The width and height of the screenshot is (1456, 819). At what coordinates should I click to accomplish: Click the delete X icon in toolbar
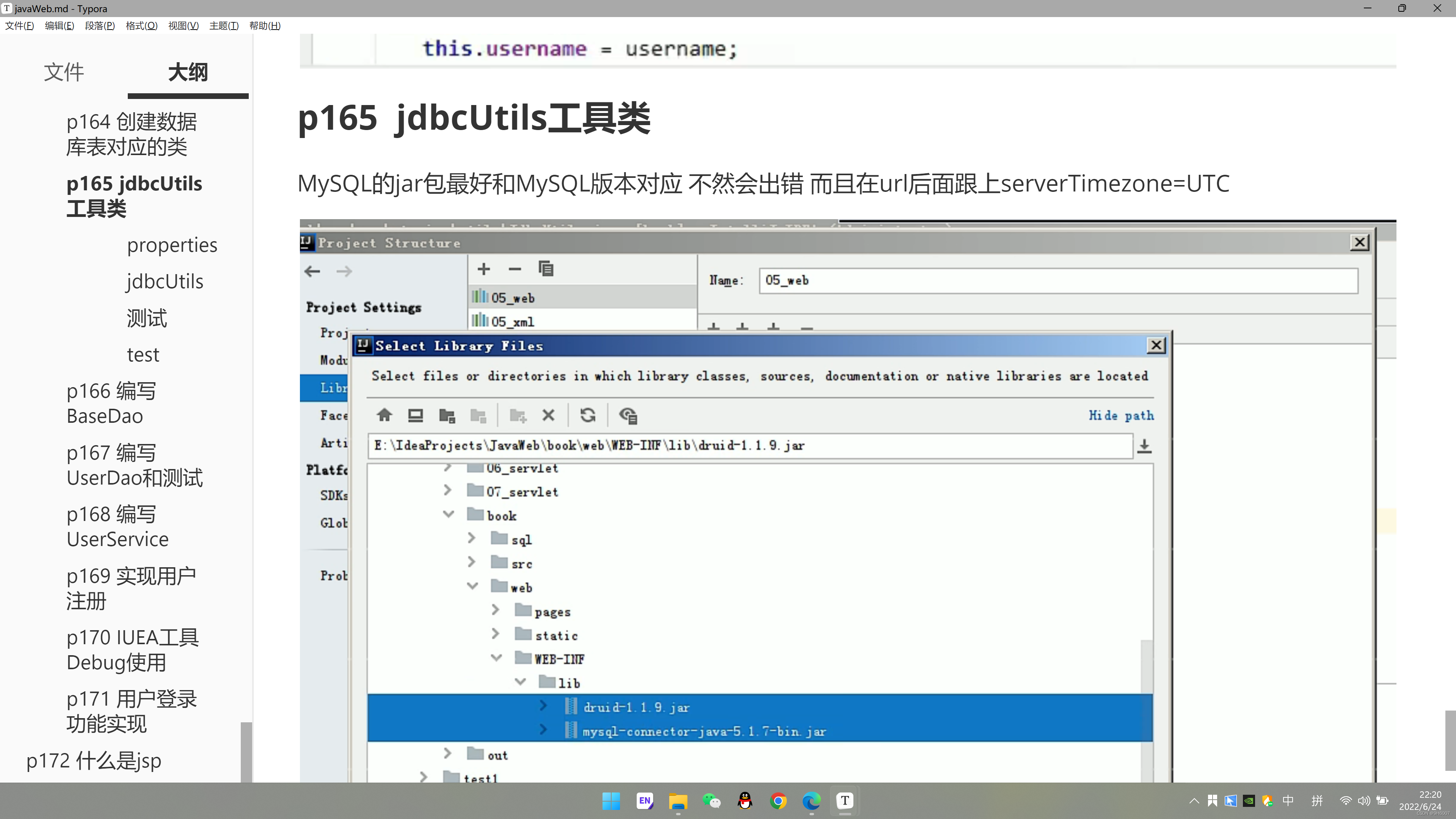(548, 416)
